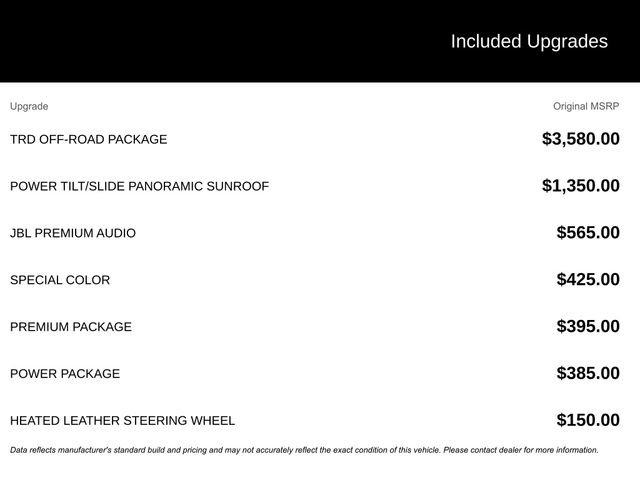This screenshot has width=640, height=480.
Task: Click the Original MSRP column header
Action: (x=586, y=106)
